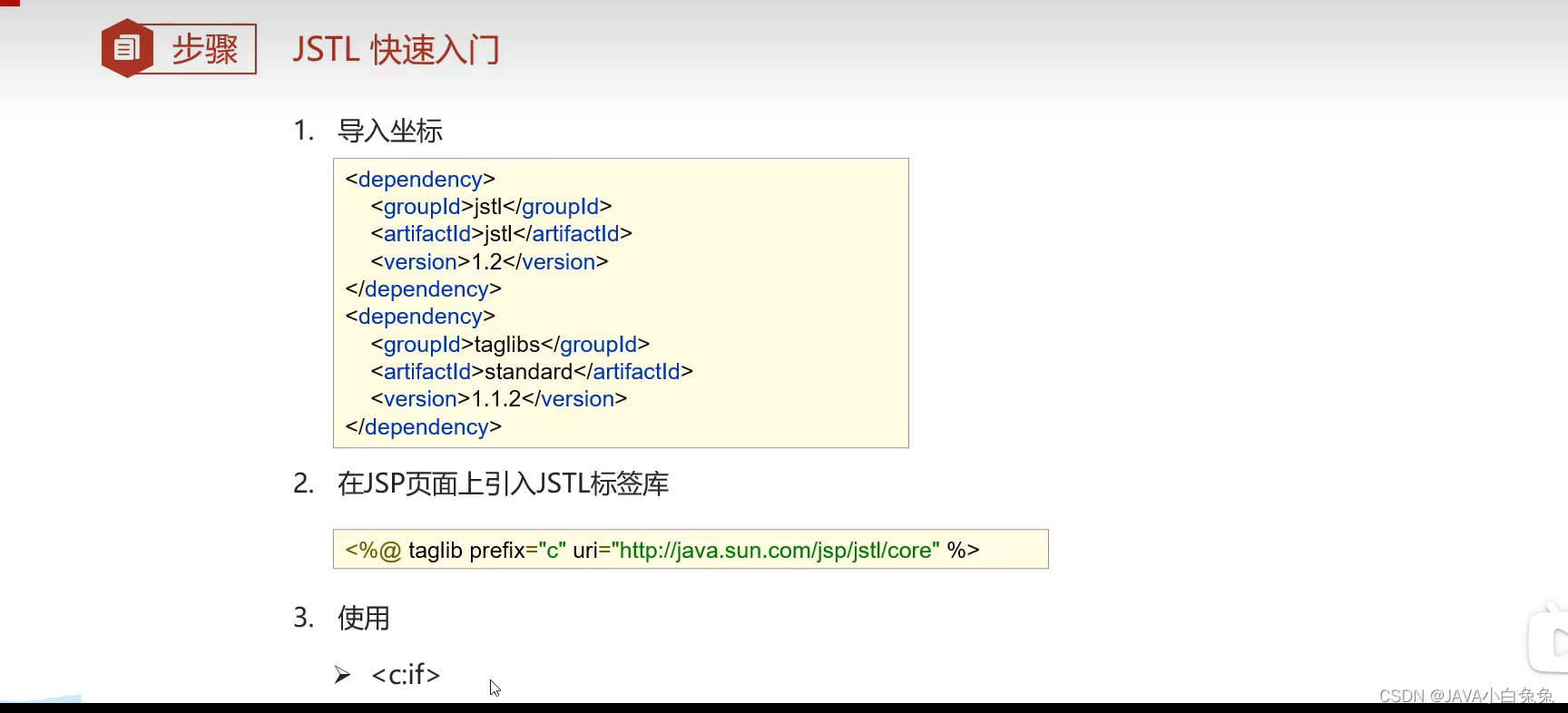Click the artifactId line containing standard
Image resolution: width=1568 pixels, height=713 pixels.
coord(532,372)
